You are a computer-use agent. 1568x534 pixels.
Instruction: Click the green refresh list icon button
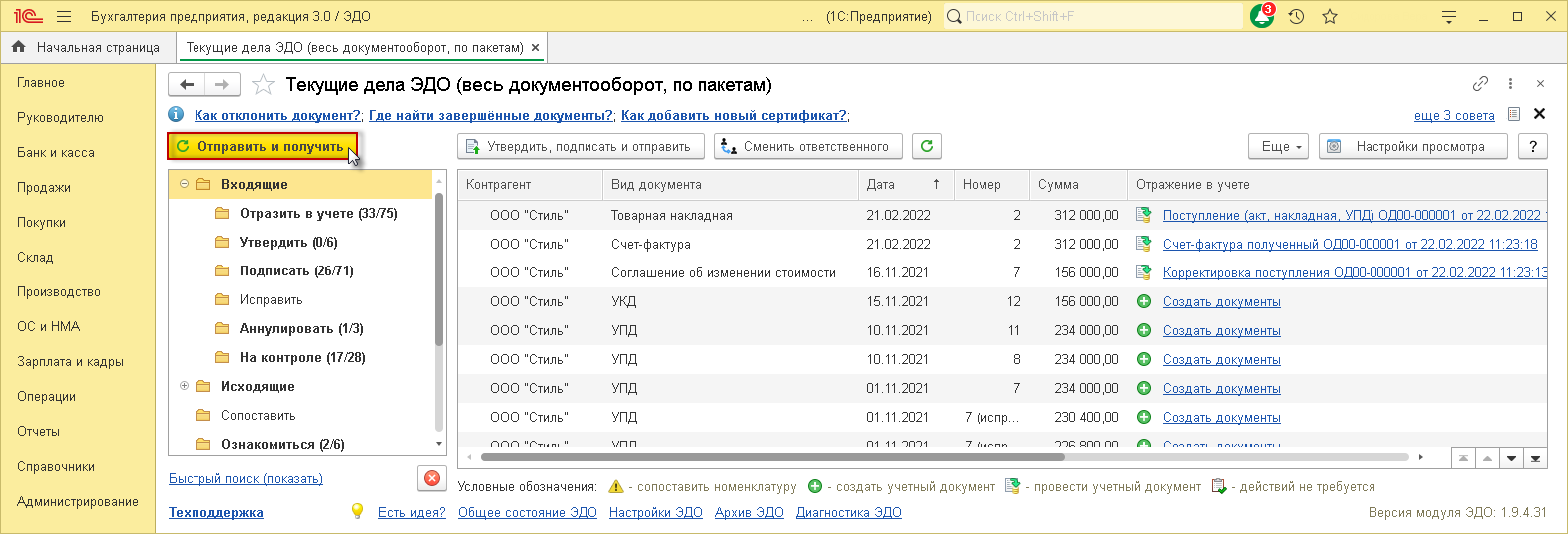click(927, 147)
